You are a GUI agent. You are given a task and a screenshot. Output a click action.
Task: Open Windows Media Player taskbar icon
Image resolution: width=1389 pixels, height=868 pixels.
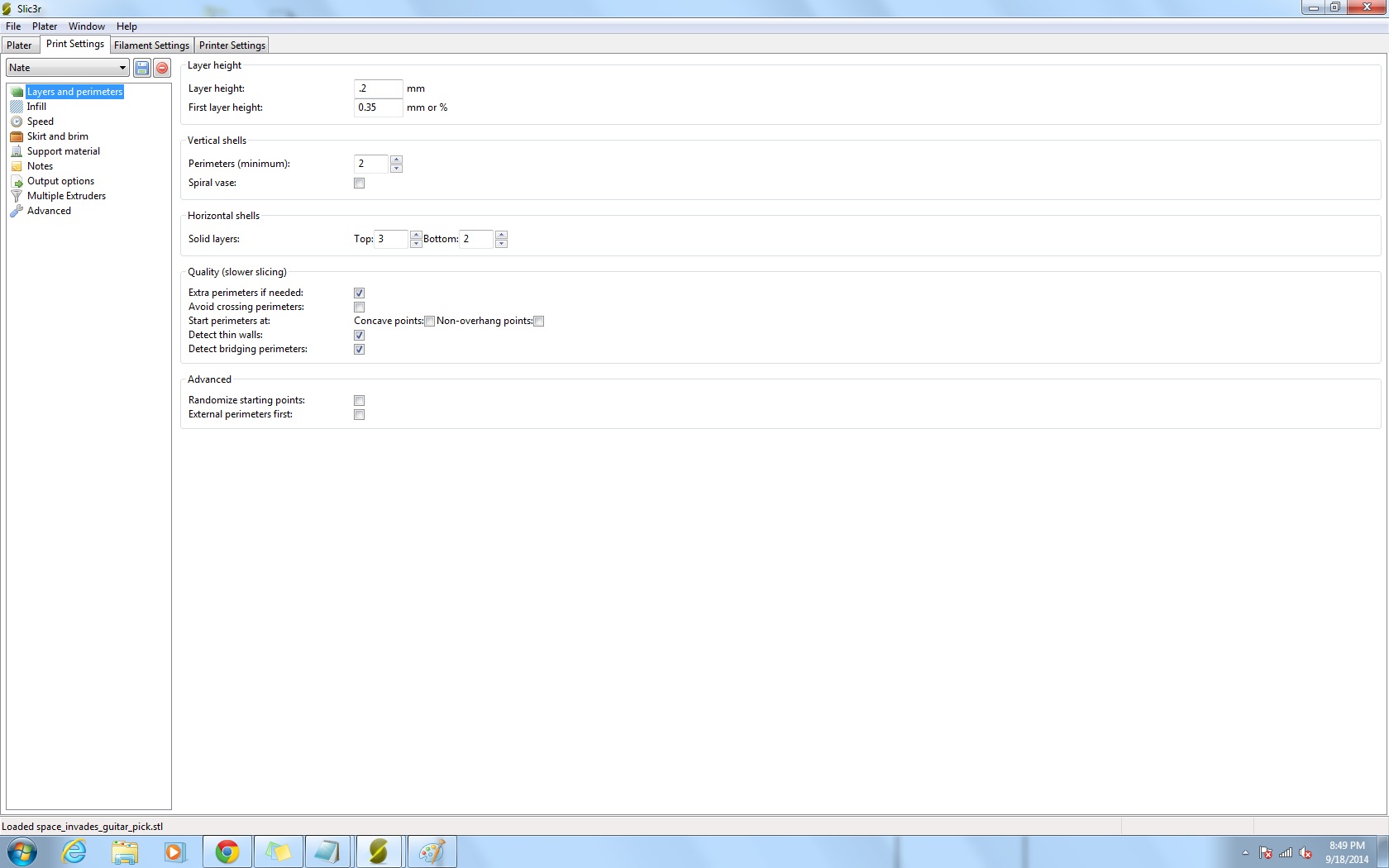(174, 851)
